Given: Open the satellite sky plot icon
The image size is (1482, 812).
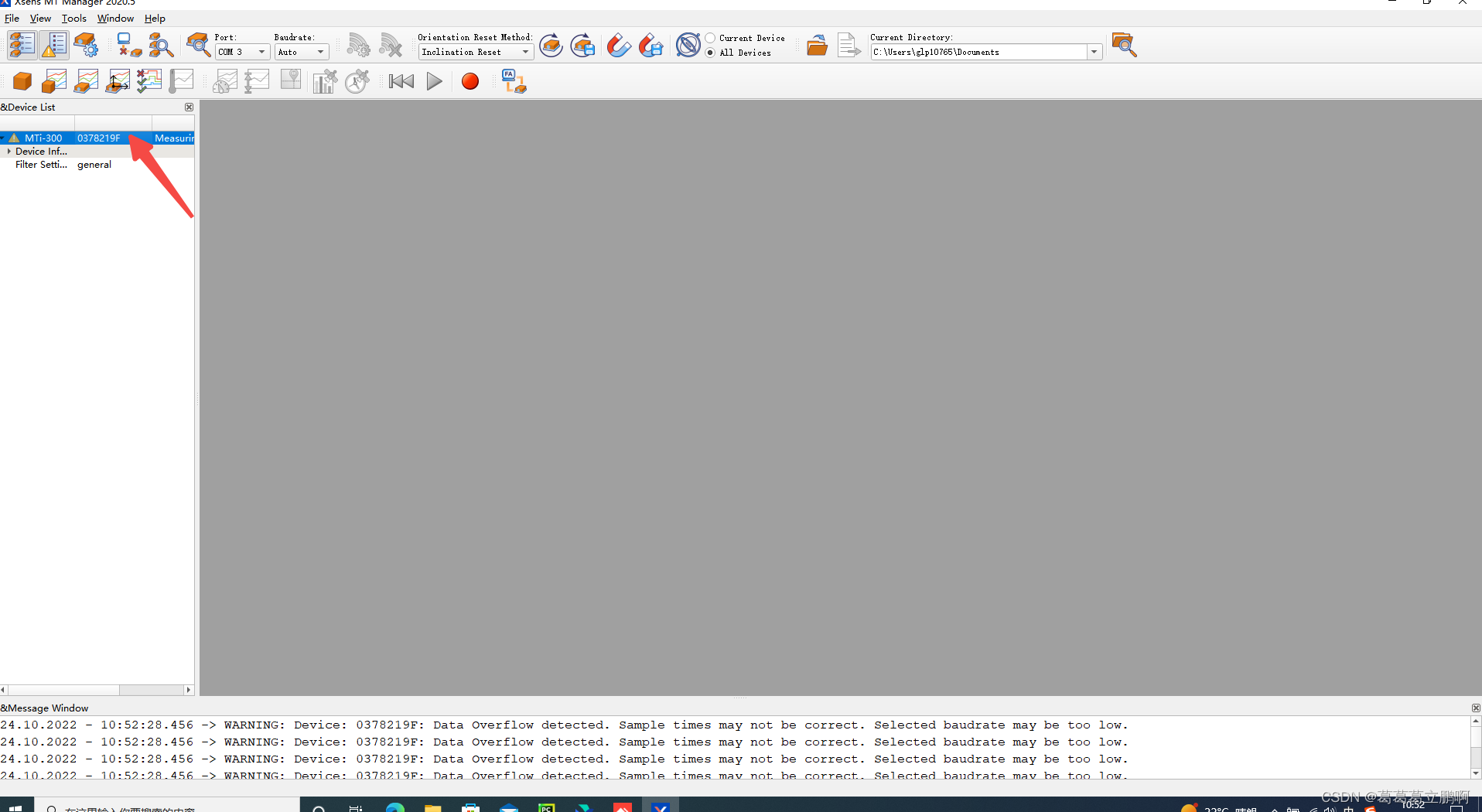Looking at the screenshot, I should point(357,81).
